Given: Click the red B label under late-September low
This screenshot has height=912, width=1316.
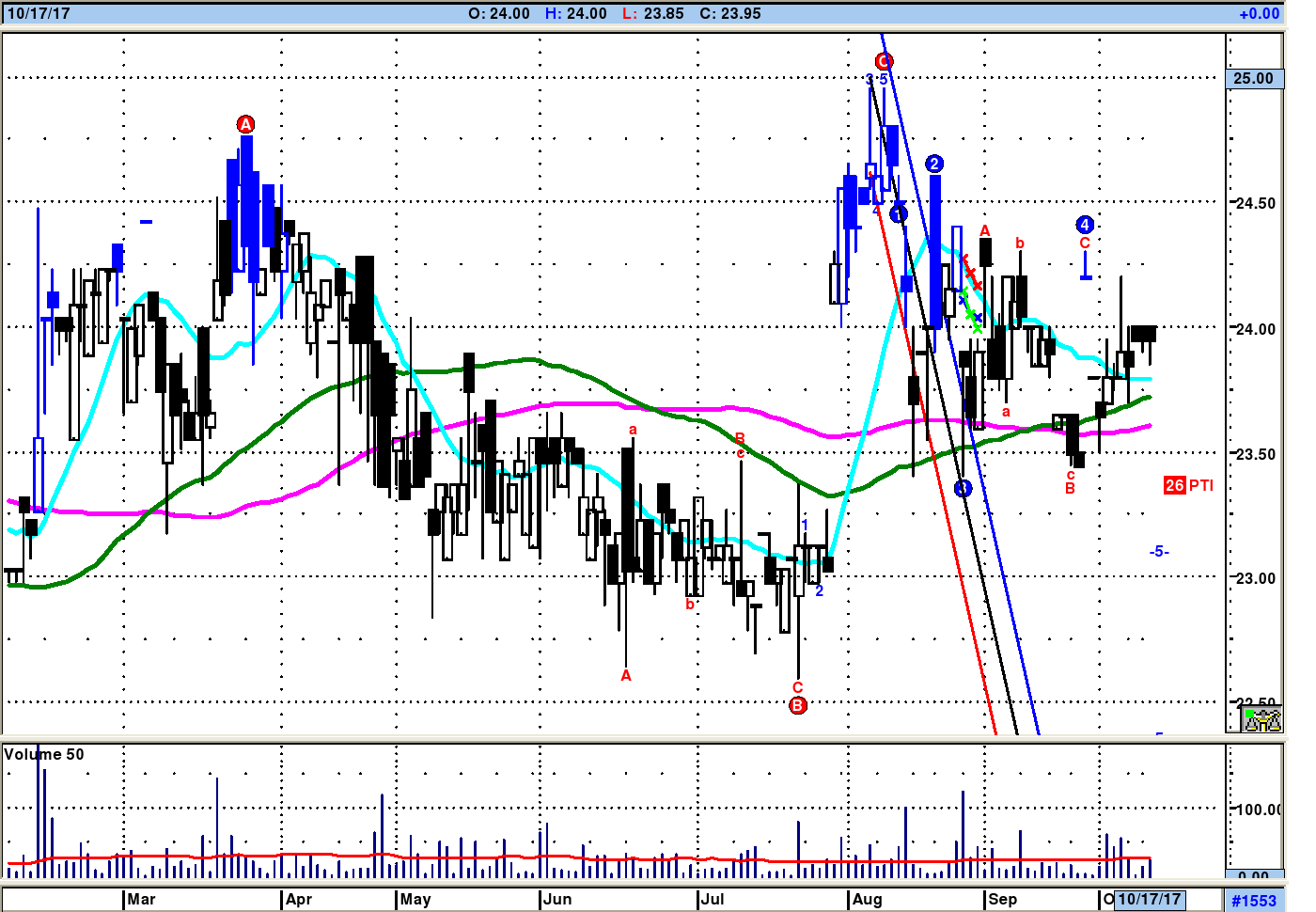Looking at the screenshot, I should [x=1070, y=489].
